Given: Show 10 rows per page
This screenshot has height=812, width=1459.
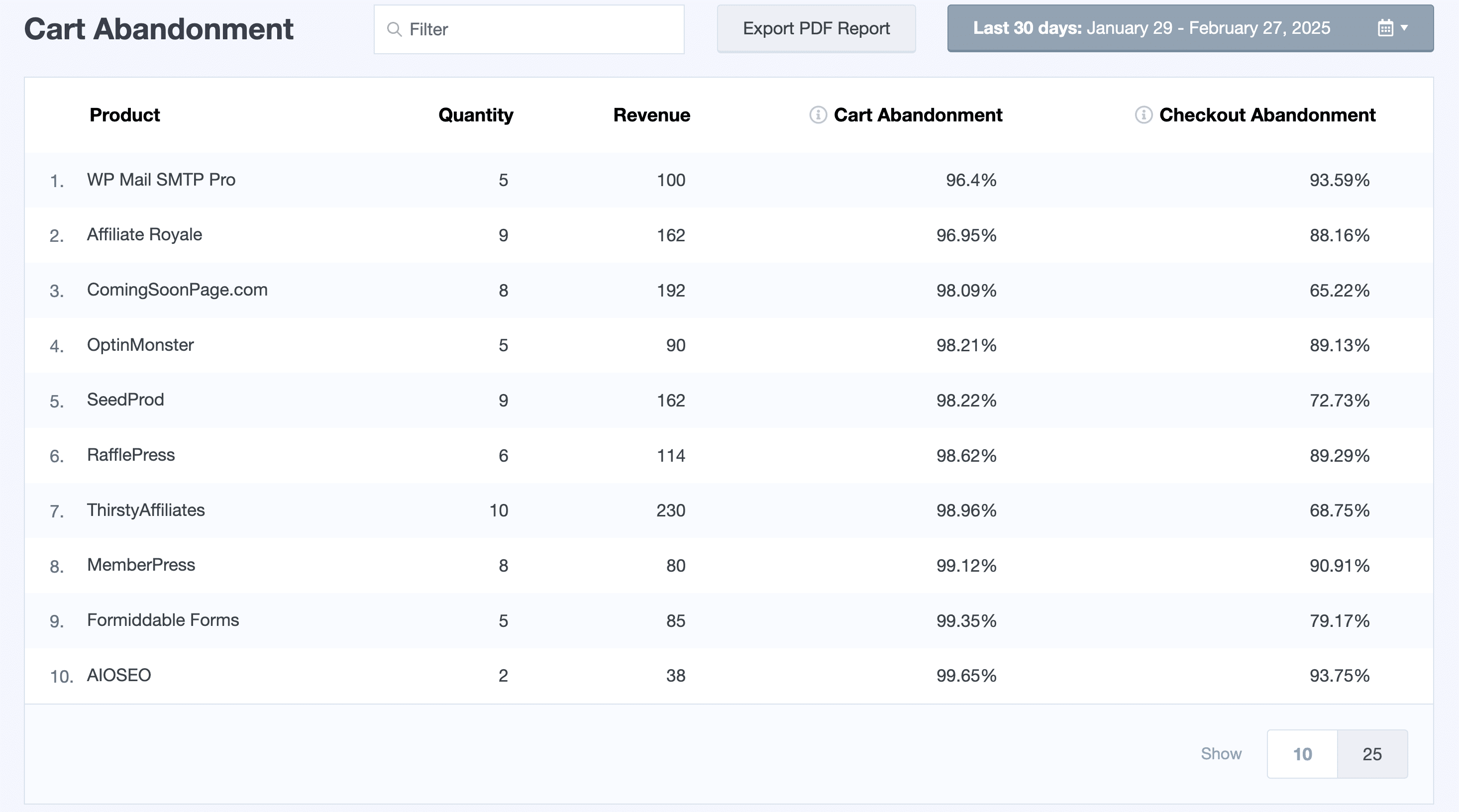Looking at the screenshot, I should (x=1302, y=754).
